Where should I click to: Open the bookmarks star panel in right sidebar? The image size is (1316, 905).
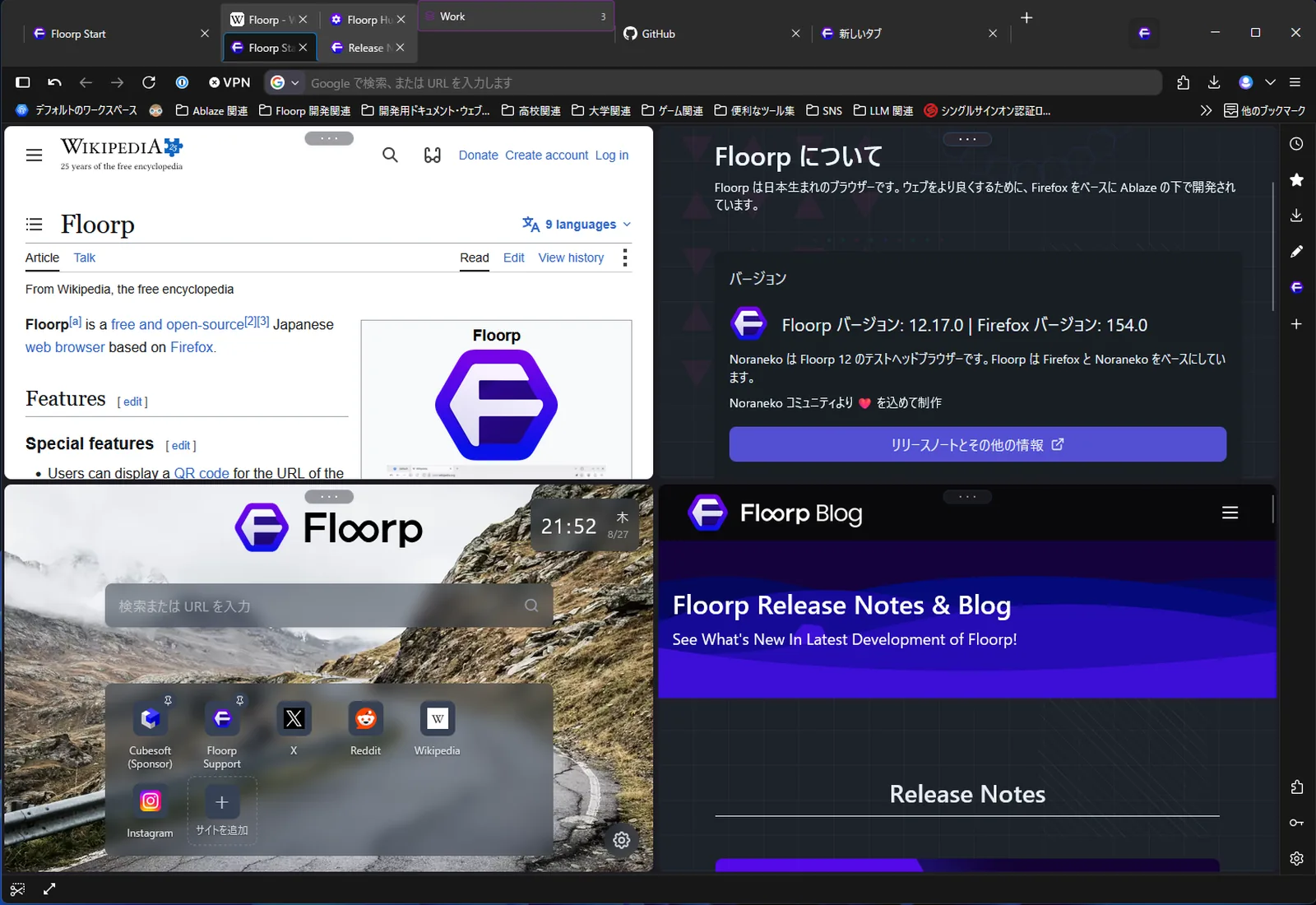point(1296,179)
